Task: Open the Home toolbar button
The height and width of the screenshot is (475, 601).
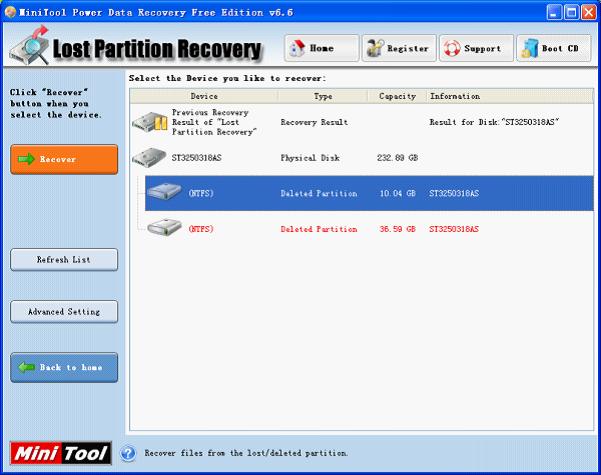Action: (x=322, y=48)
